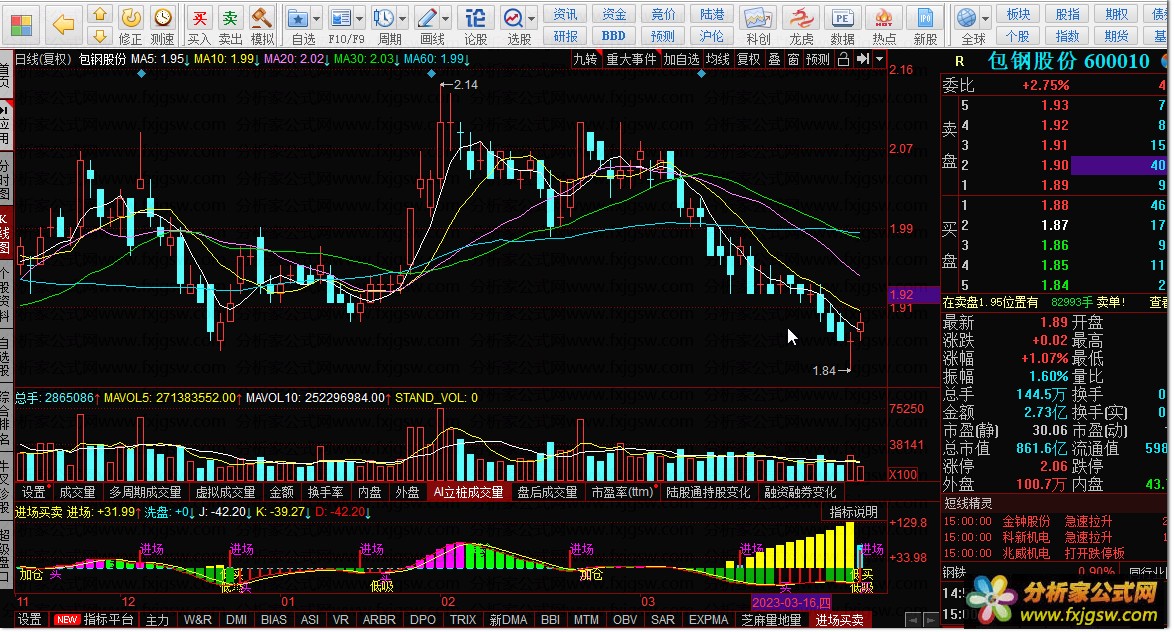Toggle the 窗 multi-window mode
The image size is (1174, 632).
[x=793, y=59]
